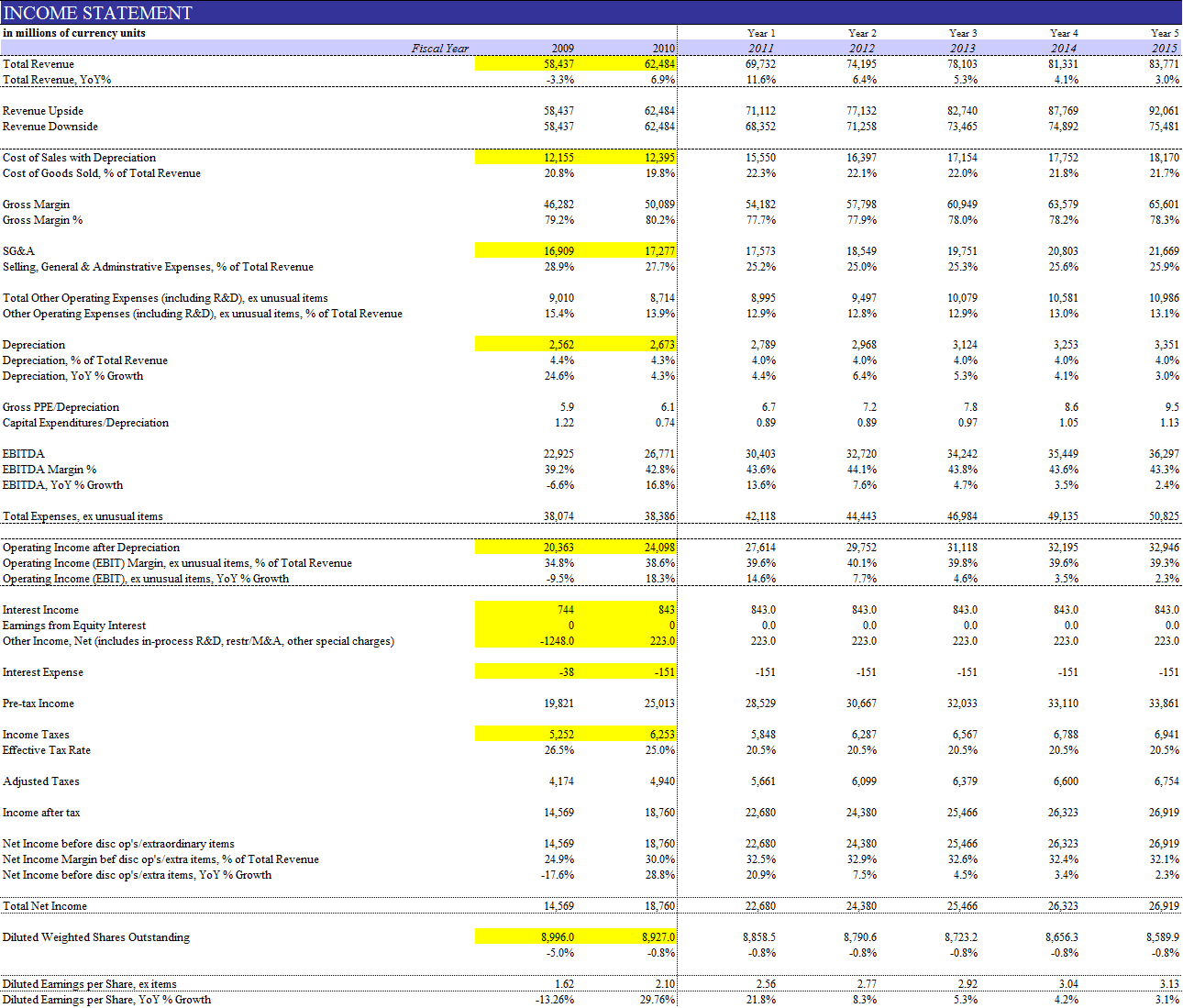Click the Effective Tax Rate row label
The image size is (1183, 1008).
(47, 750)
